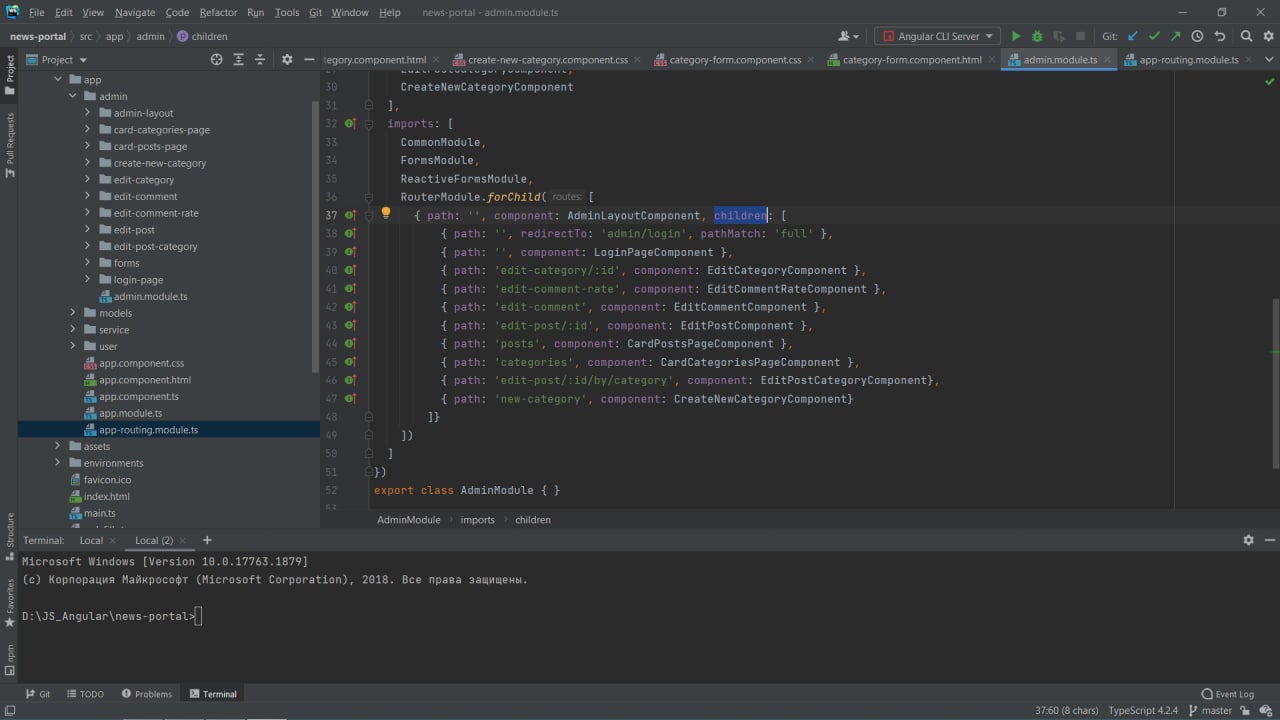Add a new terminal tab with plus
1280x720 pixels.
tap(207, 540)
